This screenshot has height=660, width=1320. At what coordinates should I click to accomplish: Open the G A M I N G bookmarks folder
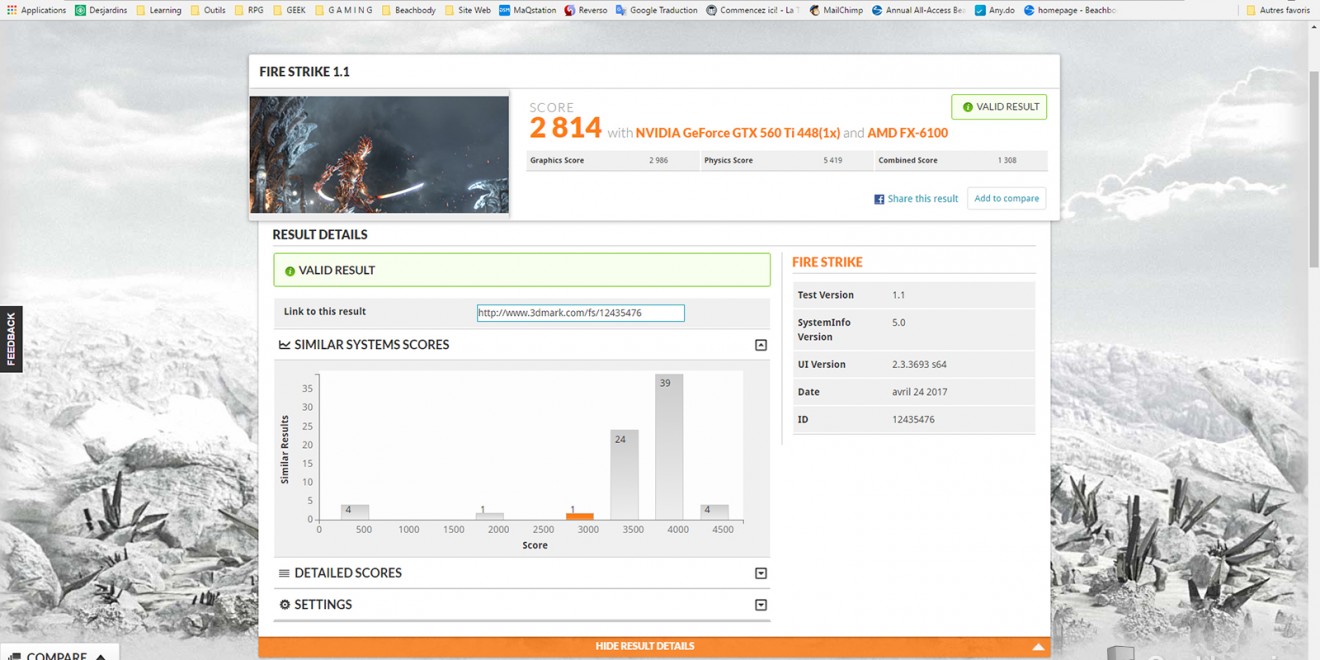tap(343, 10)
